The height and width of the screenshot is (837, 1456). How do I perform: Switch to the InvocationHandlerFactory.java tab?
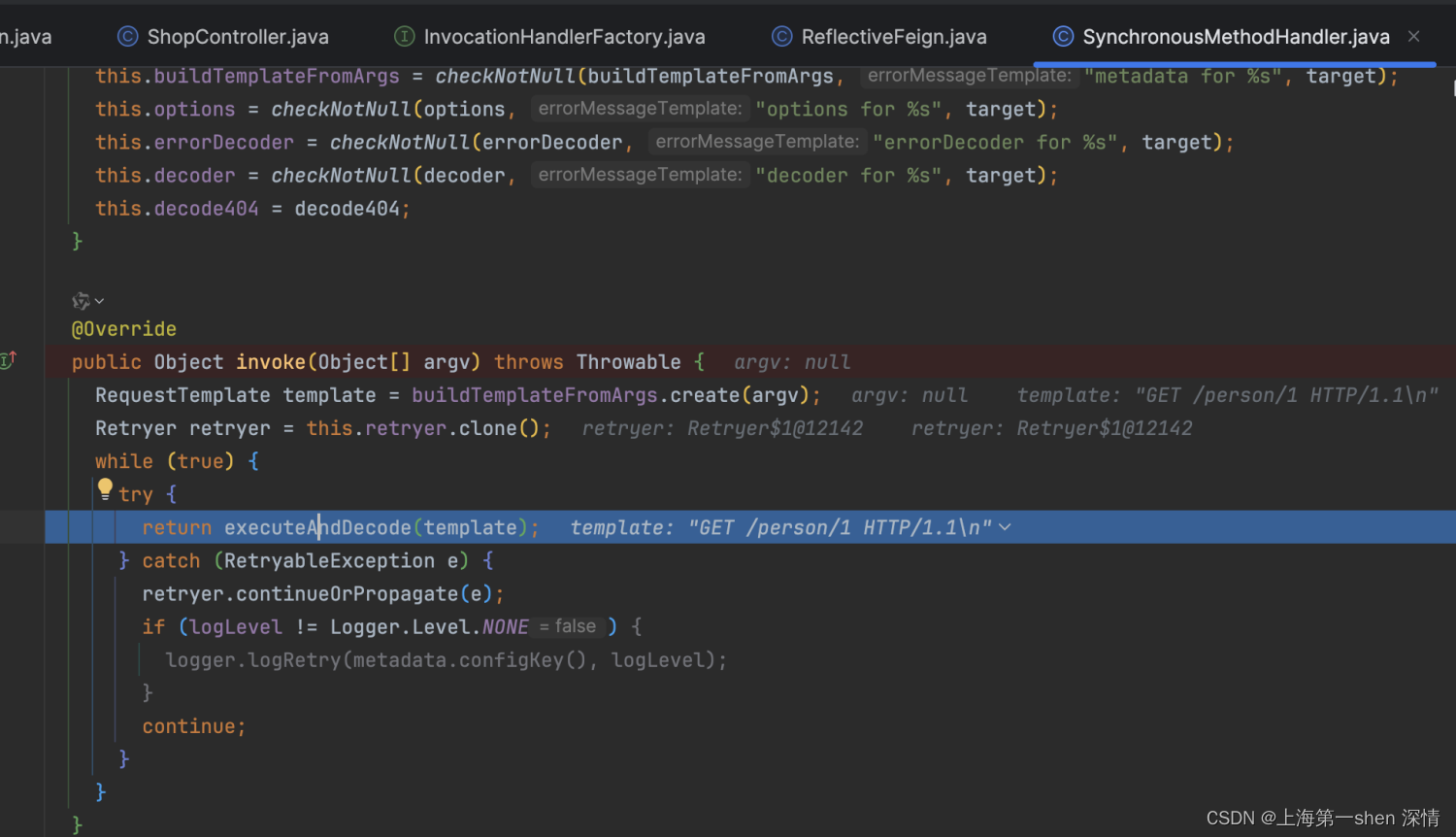point(550,37)
